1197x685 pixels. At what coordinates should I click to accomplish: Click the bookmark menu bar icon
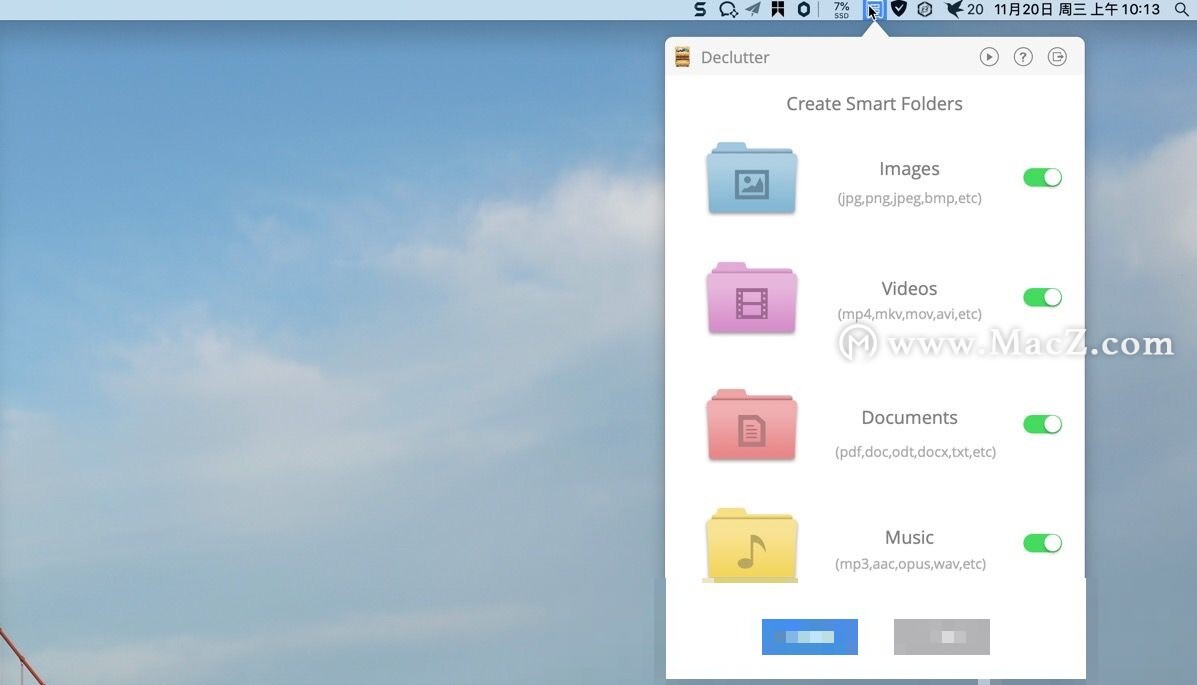pos(778,10)
